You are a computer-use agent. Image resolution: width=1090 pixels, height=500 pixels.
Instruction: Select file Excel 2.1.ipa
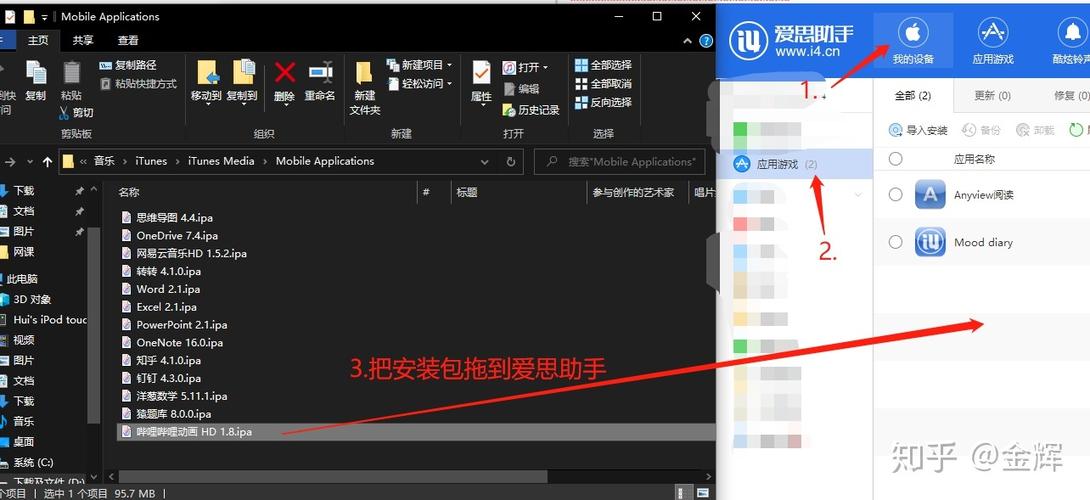[x=166, y=307]
